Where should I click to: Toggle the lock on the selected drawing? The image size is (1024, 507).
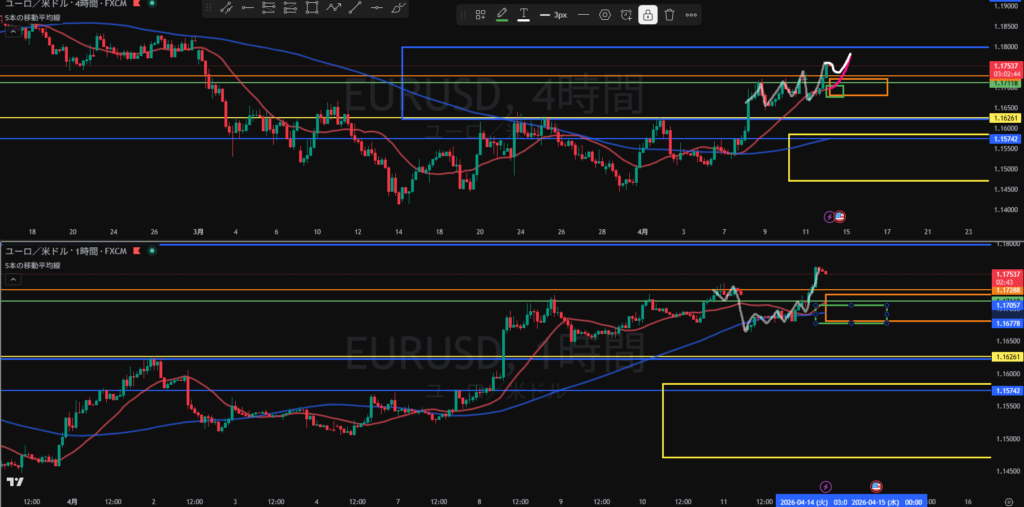pos(648,15)
